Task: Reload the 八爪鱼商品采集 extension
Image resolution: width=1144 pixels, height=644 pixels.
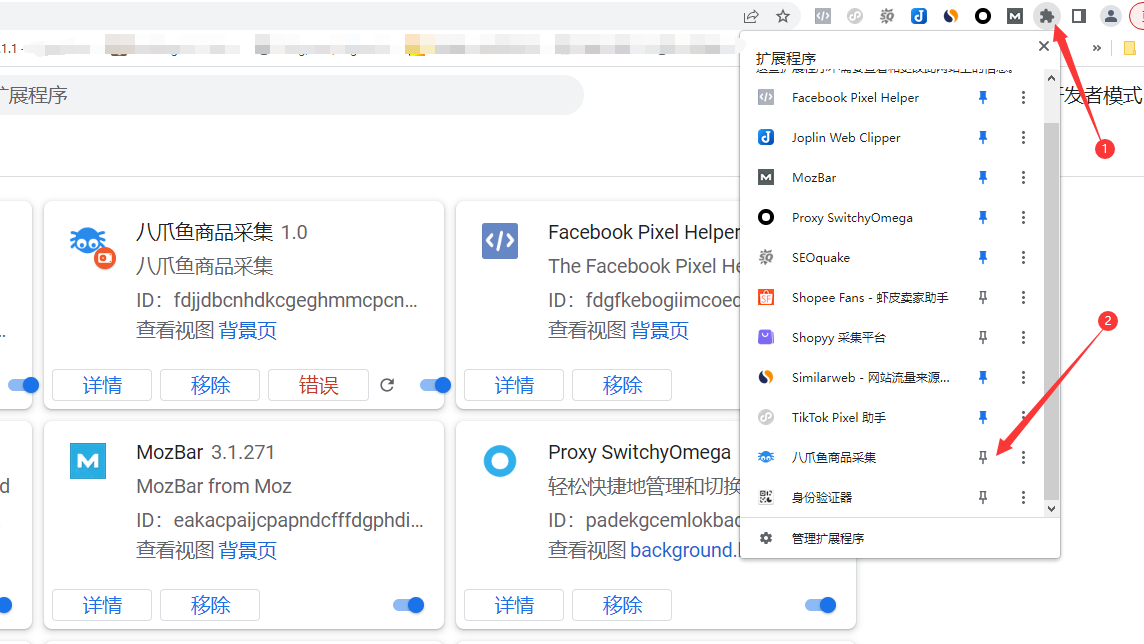Action: tap(388, 385)
